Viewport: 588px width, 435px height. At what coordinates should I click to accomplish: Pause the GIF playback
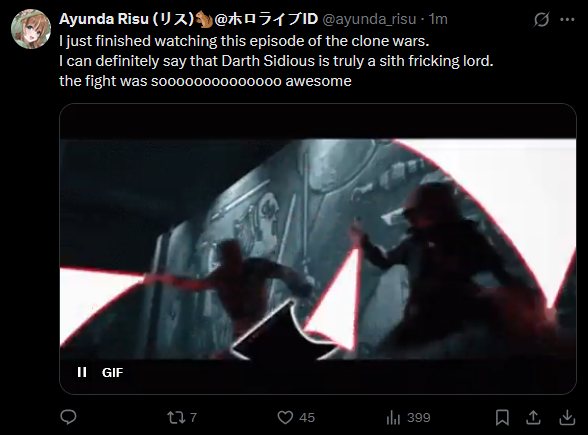pos(82,372)
